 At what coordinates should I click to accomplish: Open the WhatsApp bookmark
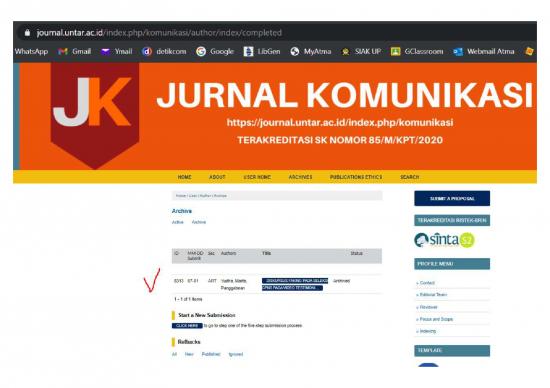click(31, 52)
